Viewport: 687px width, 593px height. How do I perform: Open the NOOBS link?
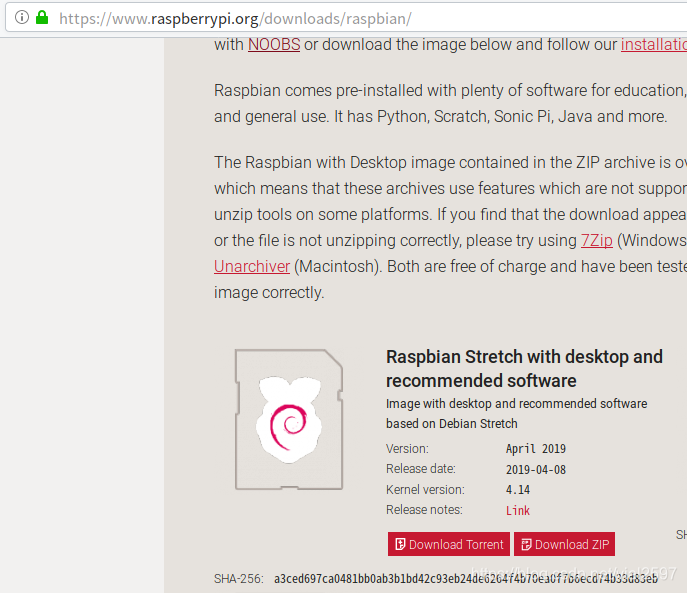click(x=274, y=45)
